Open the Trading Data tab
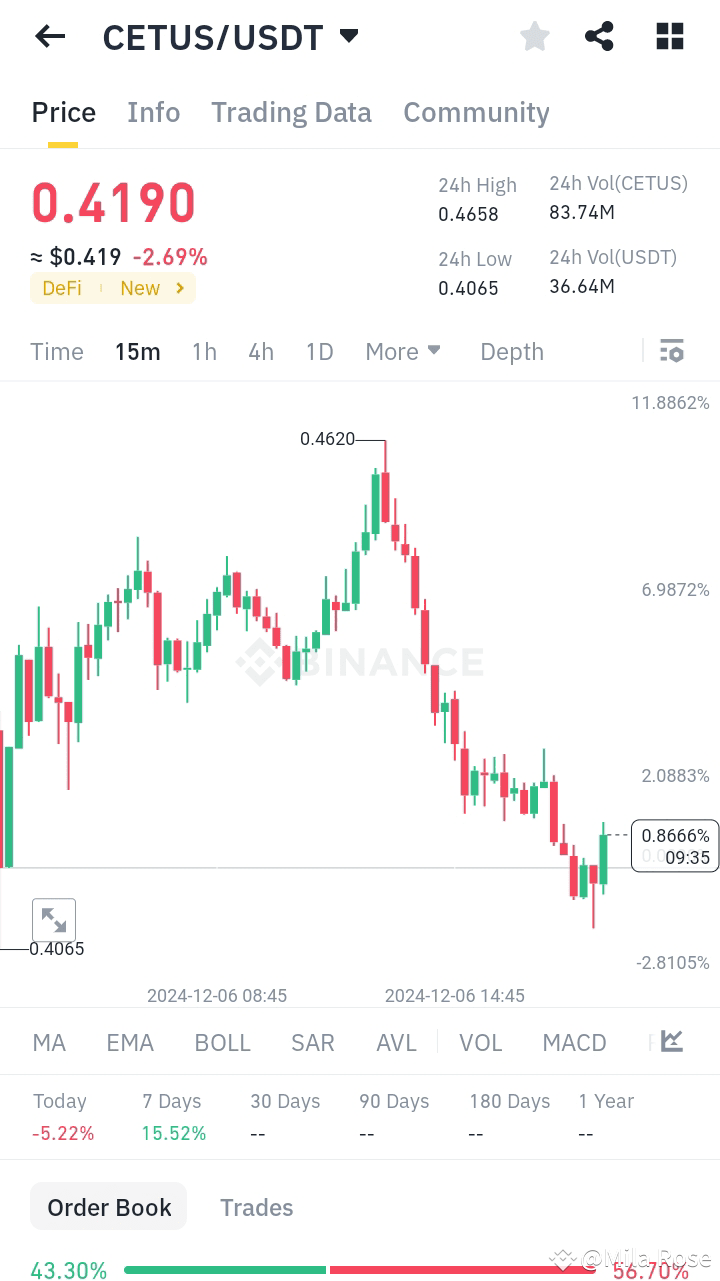Image resolution: width=720 pixels, height=1281 pixels. click(291, 112)
